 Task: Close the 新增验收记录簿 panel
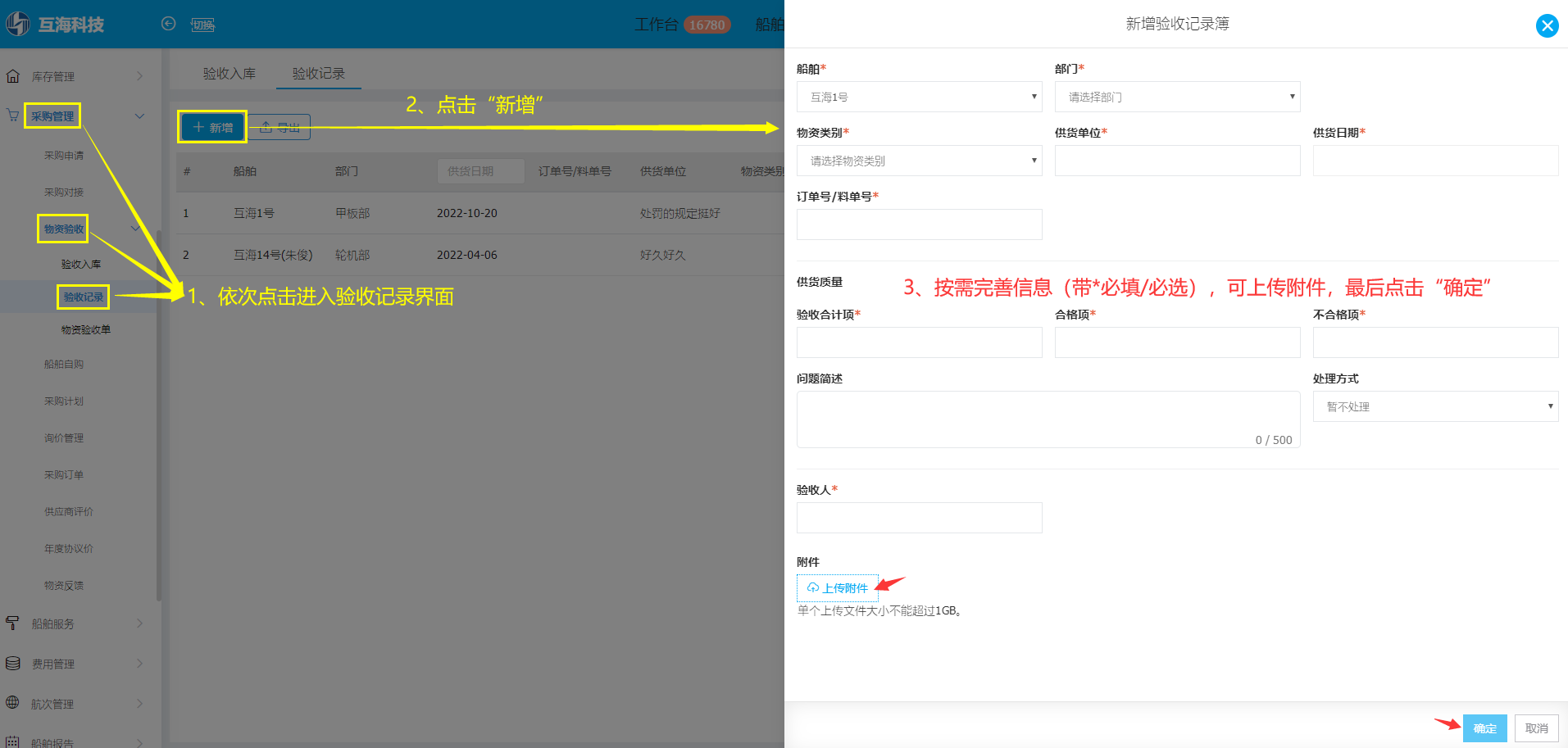(1547, 25)
